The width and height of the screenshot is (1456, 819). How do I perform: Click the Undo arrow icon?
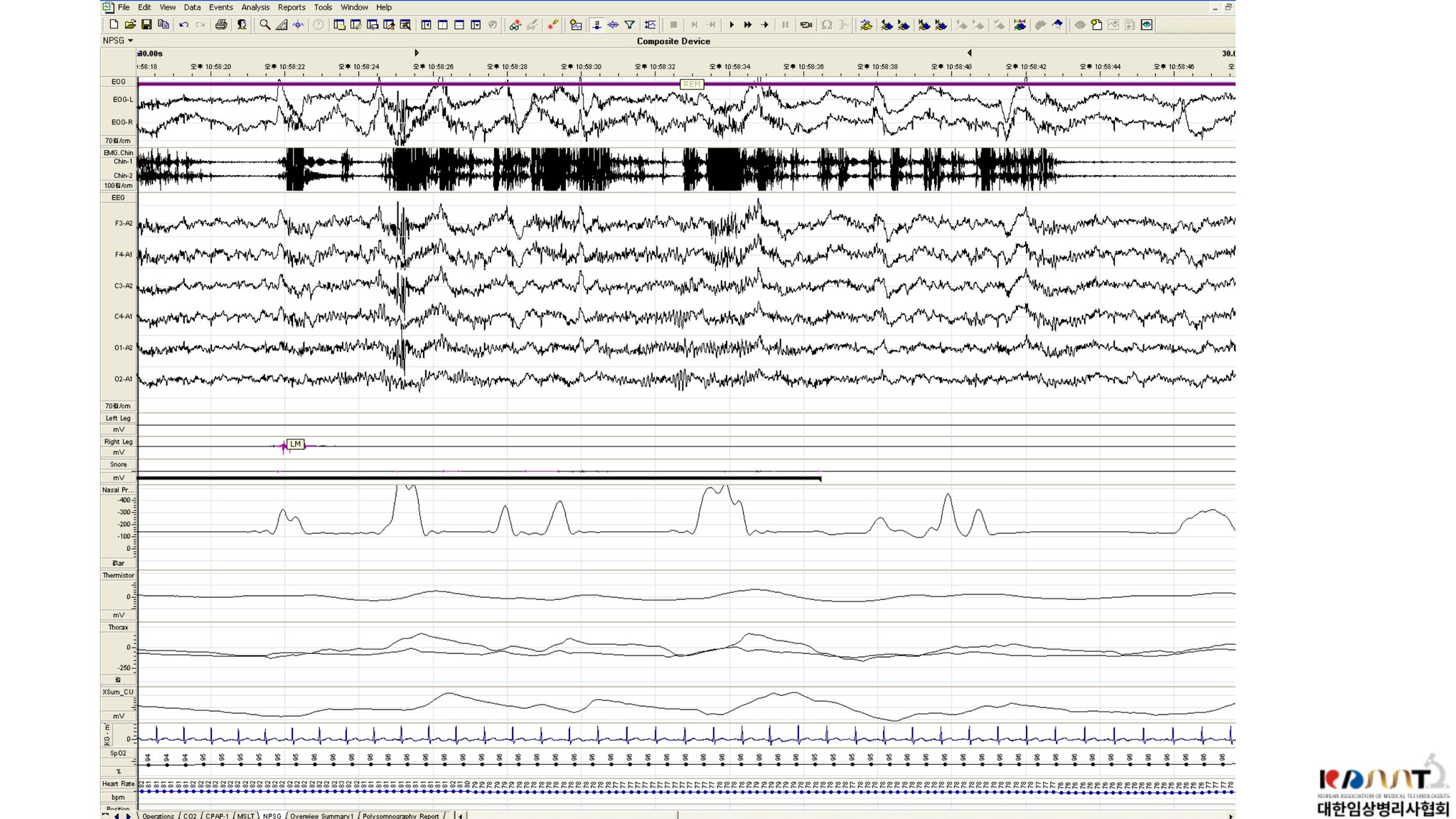183,25
